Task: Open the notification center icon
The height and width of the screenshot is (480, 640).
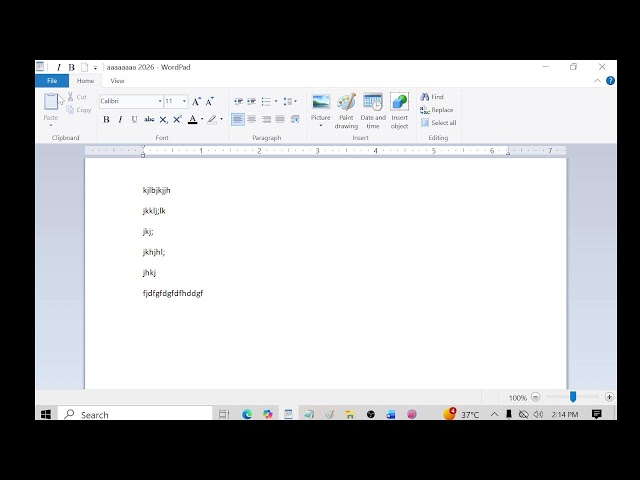Action: (597, 414)
